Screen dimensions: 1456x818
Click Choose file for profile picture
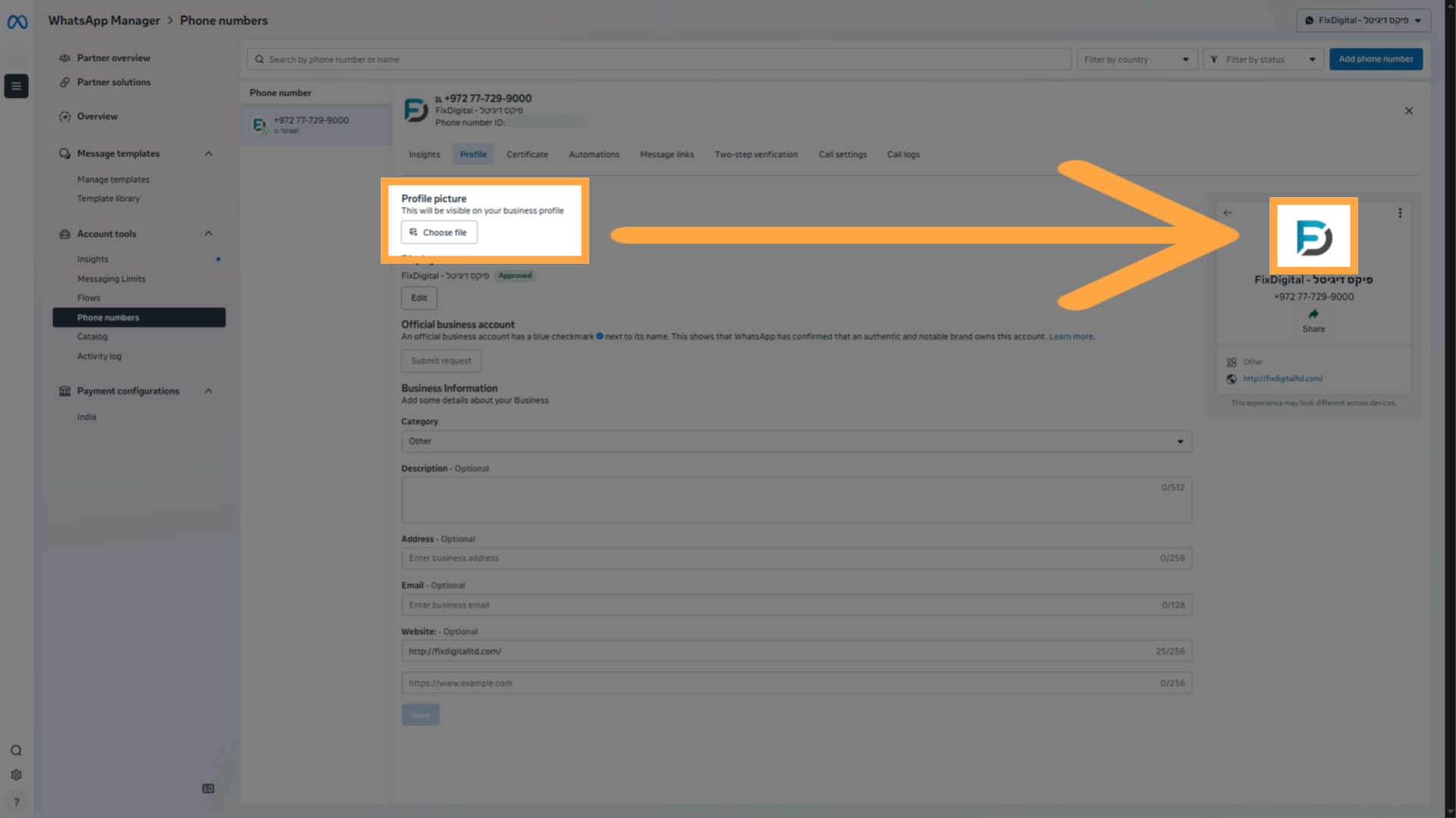click(439, 233)
